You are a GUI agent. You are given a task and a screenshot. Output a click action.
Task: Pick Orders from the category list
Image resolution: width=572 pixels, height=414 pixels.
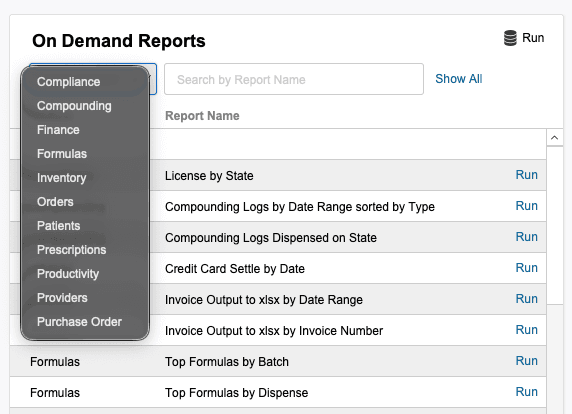click(55, 202)
